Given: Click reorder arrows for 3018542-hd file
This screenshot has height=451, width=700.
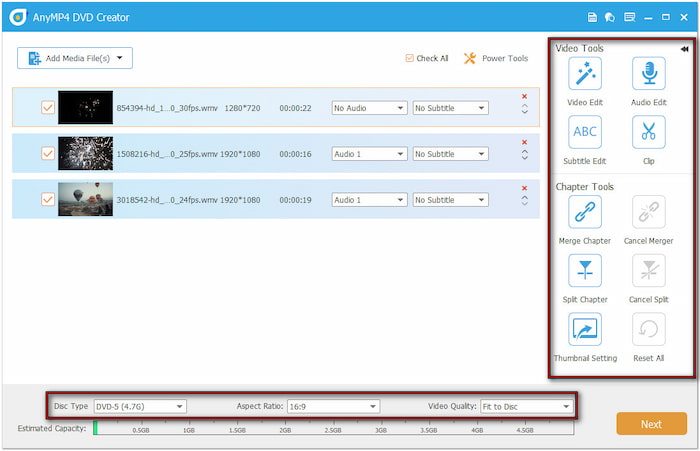Looking at the screenshot, I should pos(525,200).
